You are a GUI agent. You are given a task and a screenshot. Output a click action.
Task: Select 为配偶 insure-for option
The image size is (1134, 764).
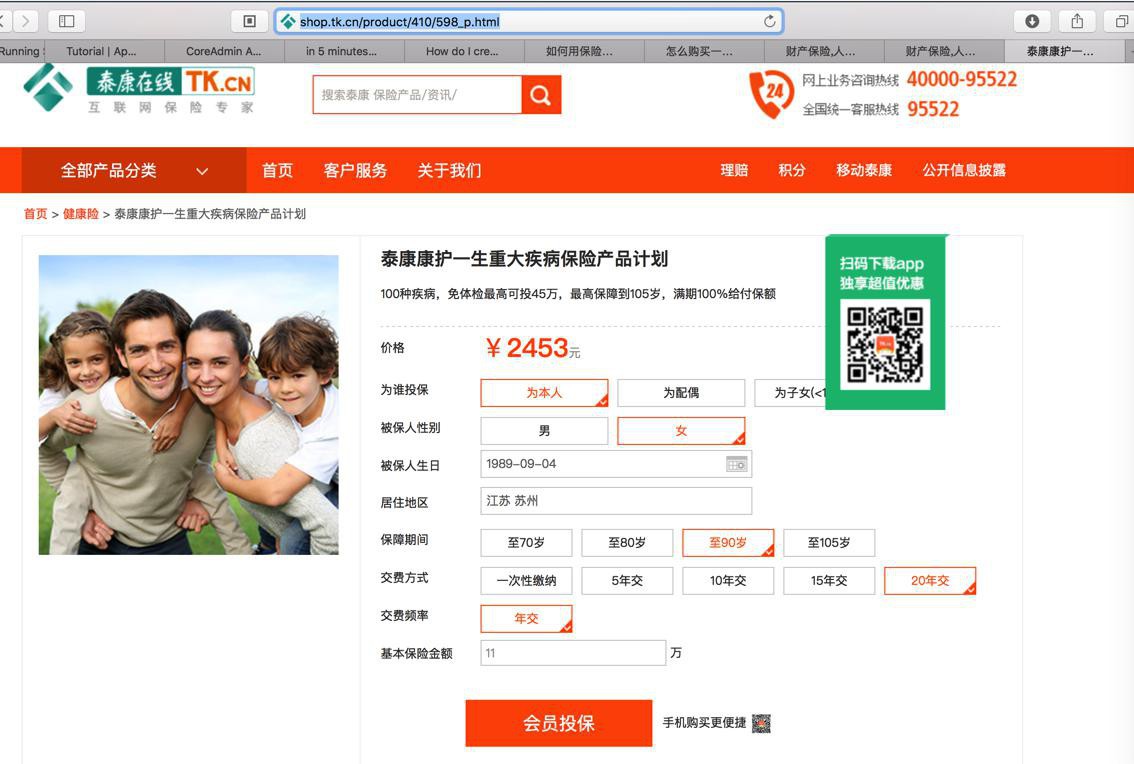tap(681, 393)
